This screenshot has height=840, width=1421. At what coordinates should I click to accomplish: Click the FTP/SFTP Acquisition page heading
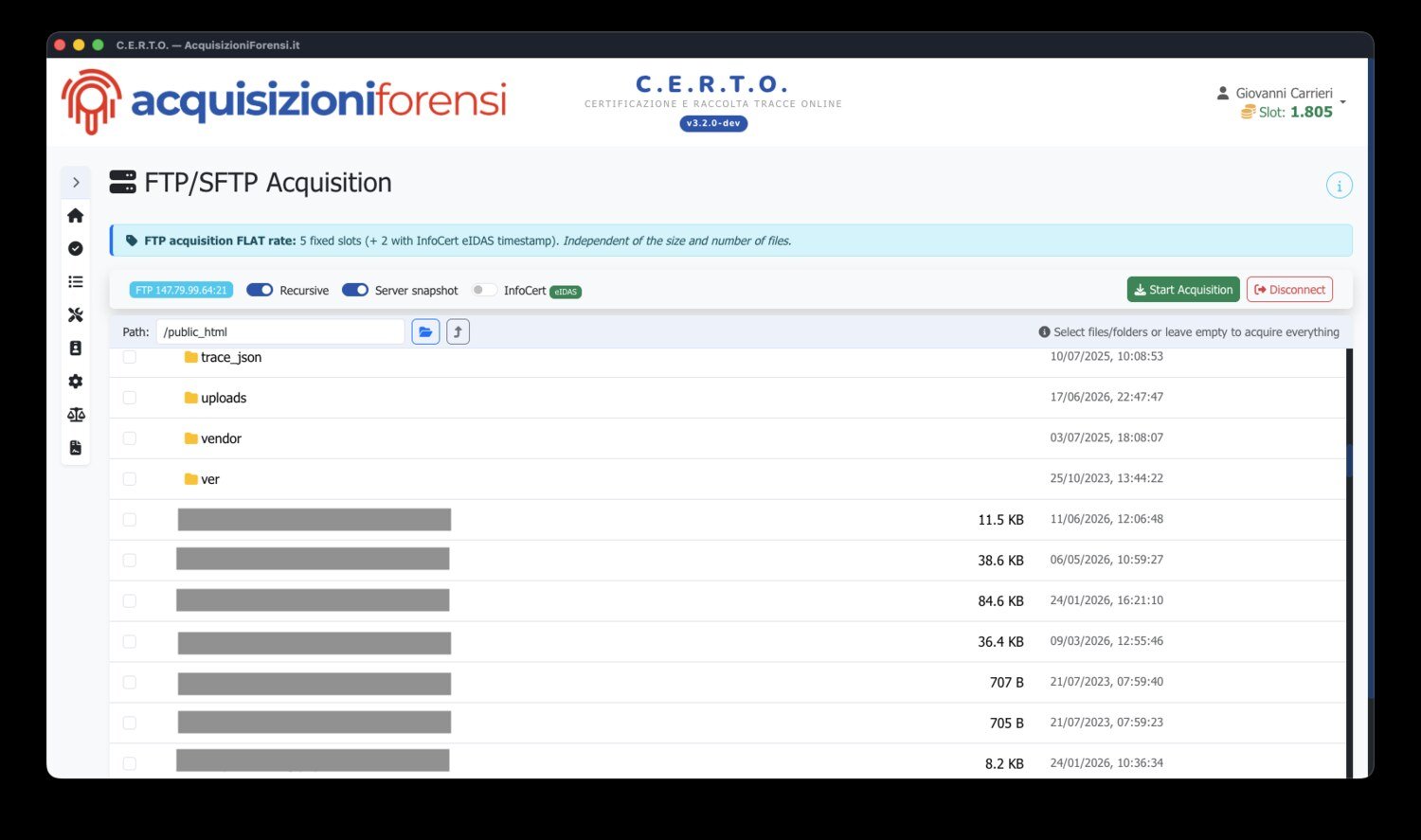[x=268, y=183]
